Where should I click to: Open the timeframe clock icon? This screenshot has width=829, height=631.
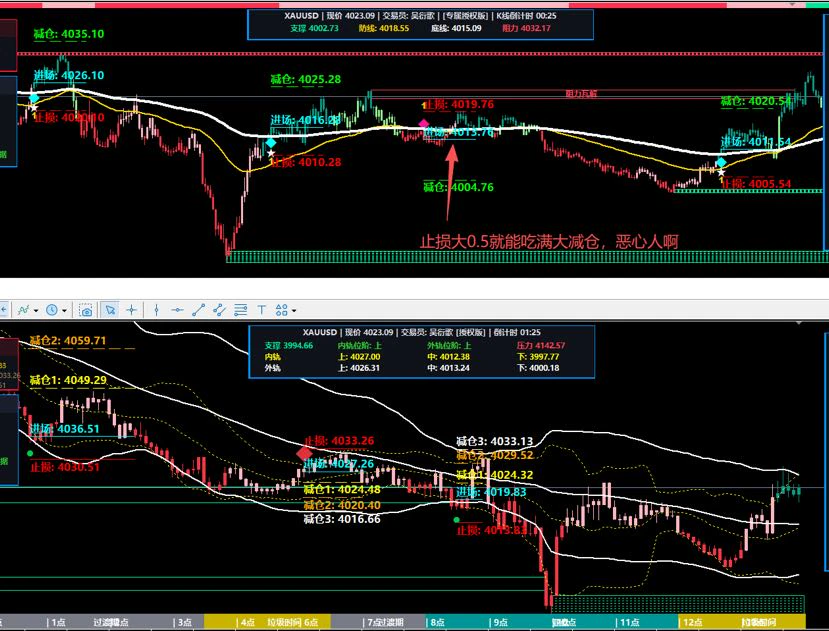click(x=52, y=310)
